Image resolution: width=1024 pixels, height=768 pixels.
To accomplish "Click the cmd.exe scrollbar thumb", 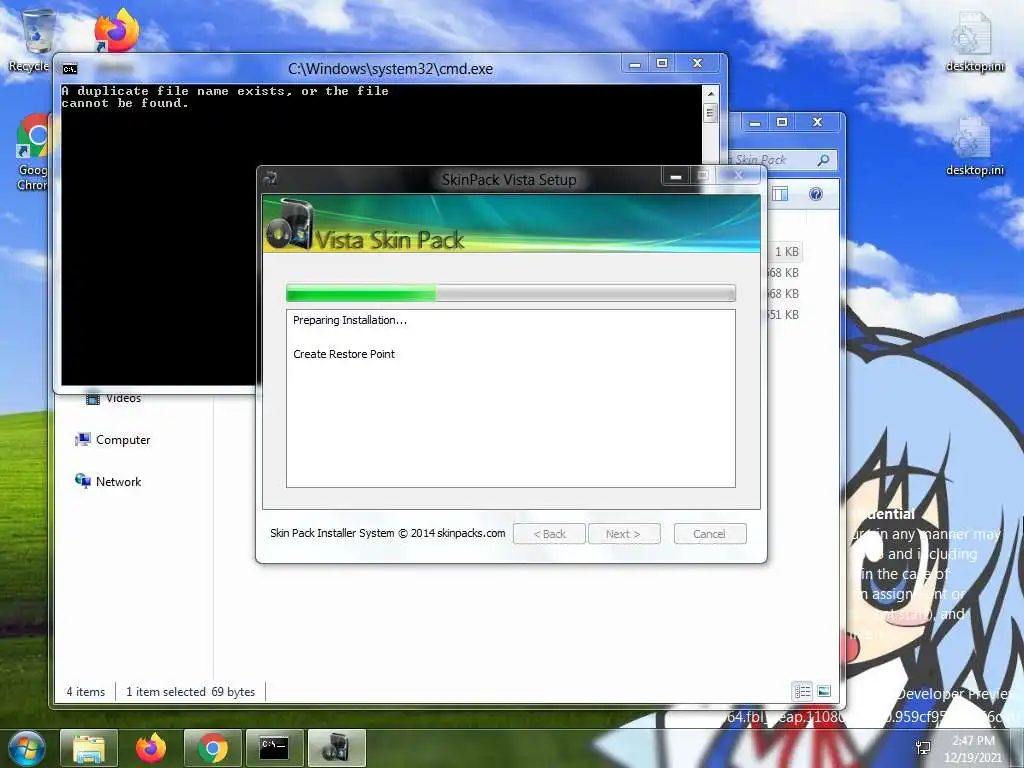I will click(x=711, y=114).
